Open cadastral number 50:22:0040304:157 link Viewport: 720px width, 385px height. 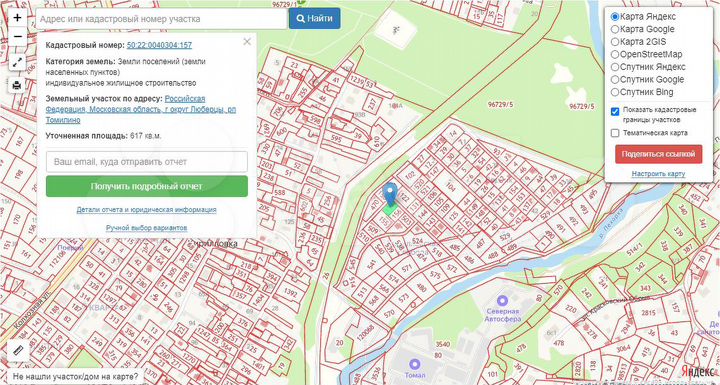159,45
